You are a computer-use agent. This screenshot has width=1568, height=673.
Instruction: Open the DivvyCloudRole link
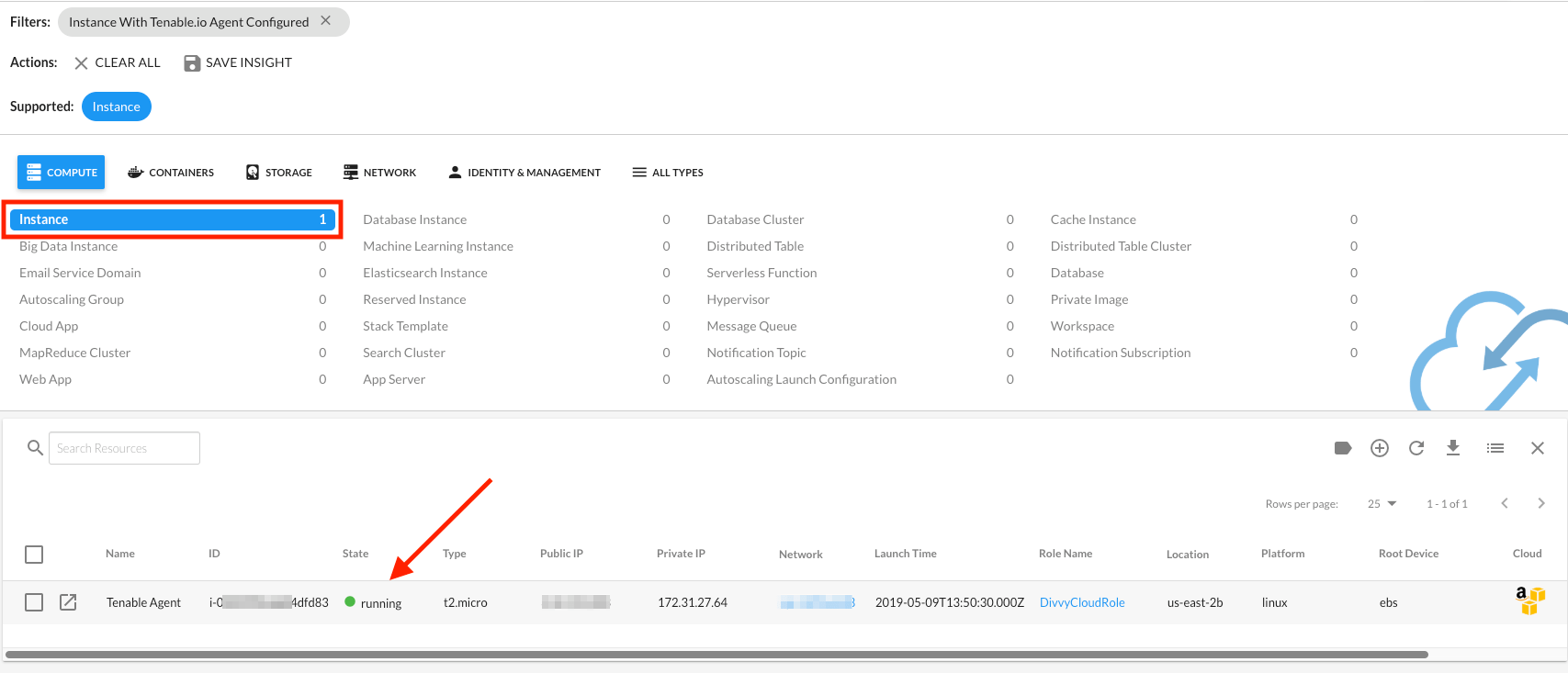click(1082, 602)
